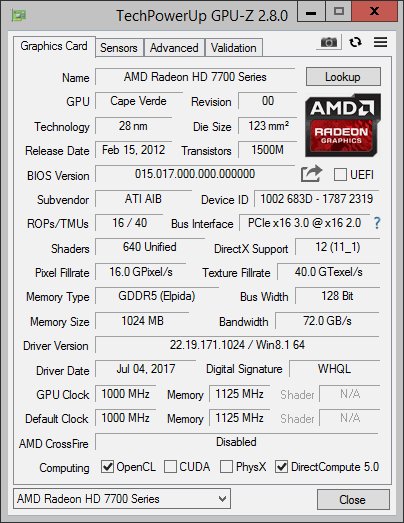
Task: Toggle the OpenCL checkbox
Action: [x=107, y=466]
